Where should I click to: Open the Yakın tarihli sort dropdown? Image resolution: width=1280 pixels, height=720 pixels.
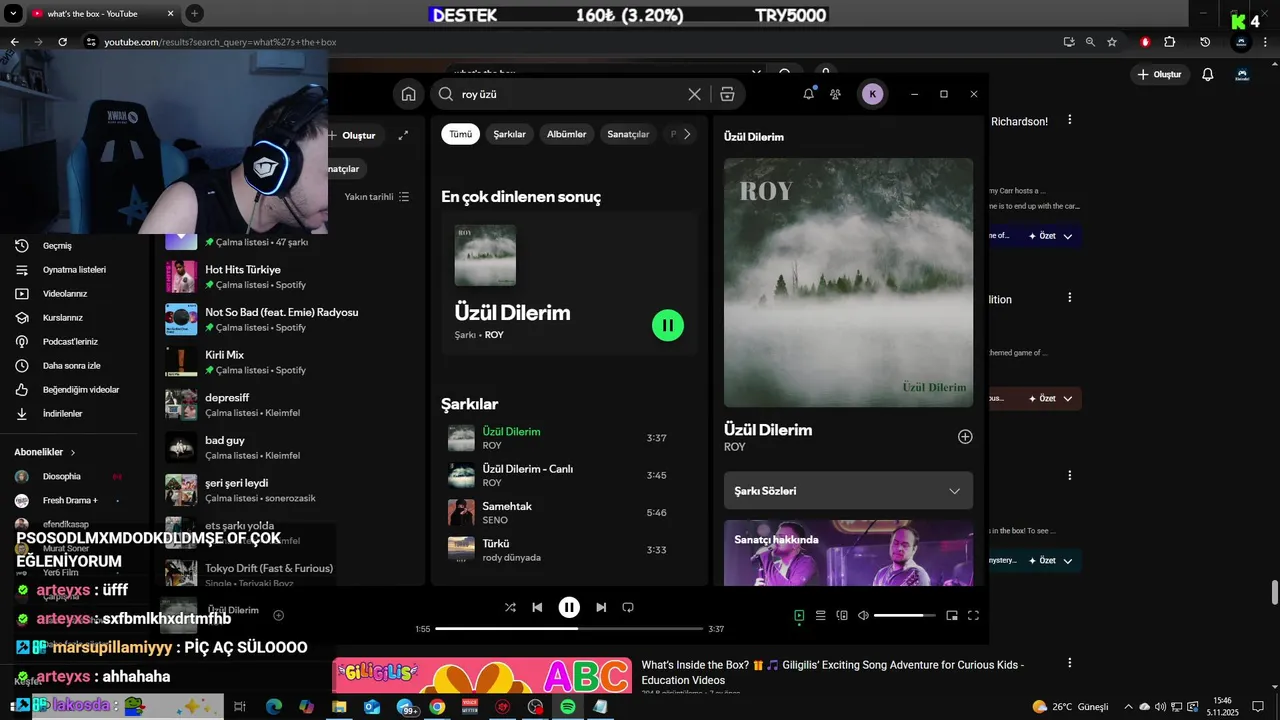(x=377, y=197)
